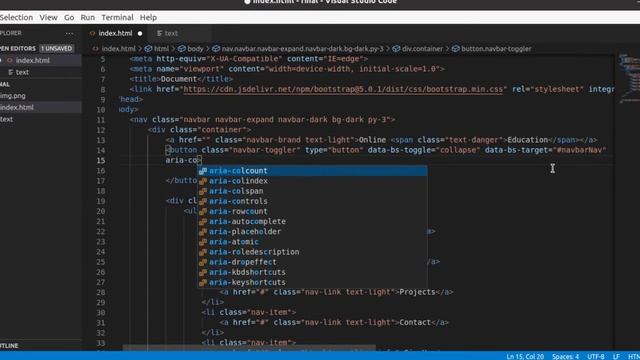The image size is (640, 360).
Task: Click the body breadcrumb segment
Action: (x=195, y=49)
